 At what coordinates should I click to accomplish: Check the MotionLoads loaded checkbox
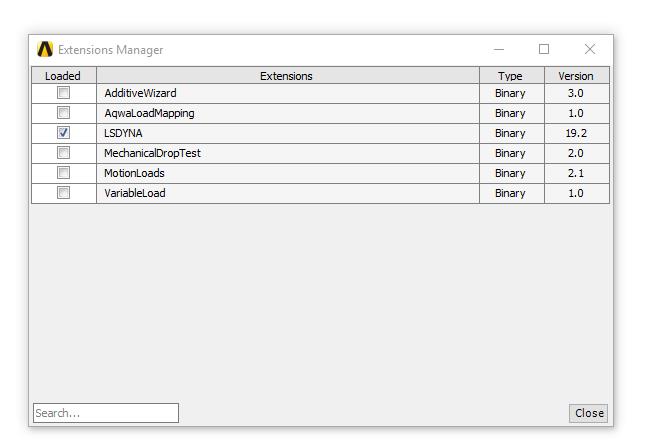click(64, 173)
